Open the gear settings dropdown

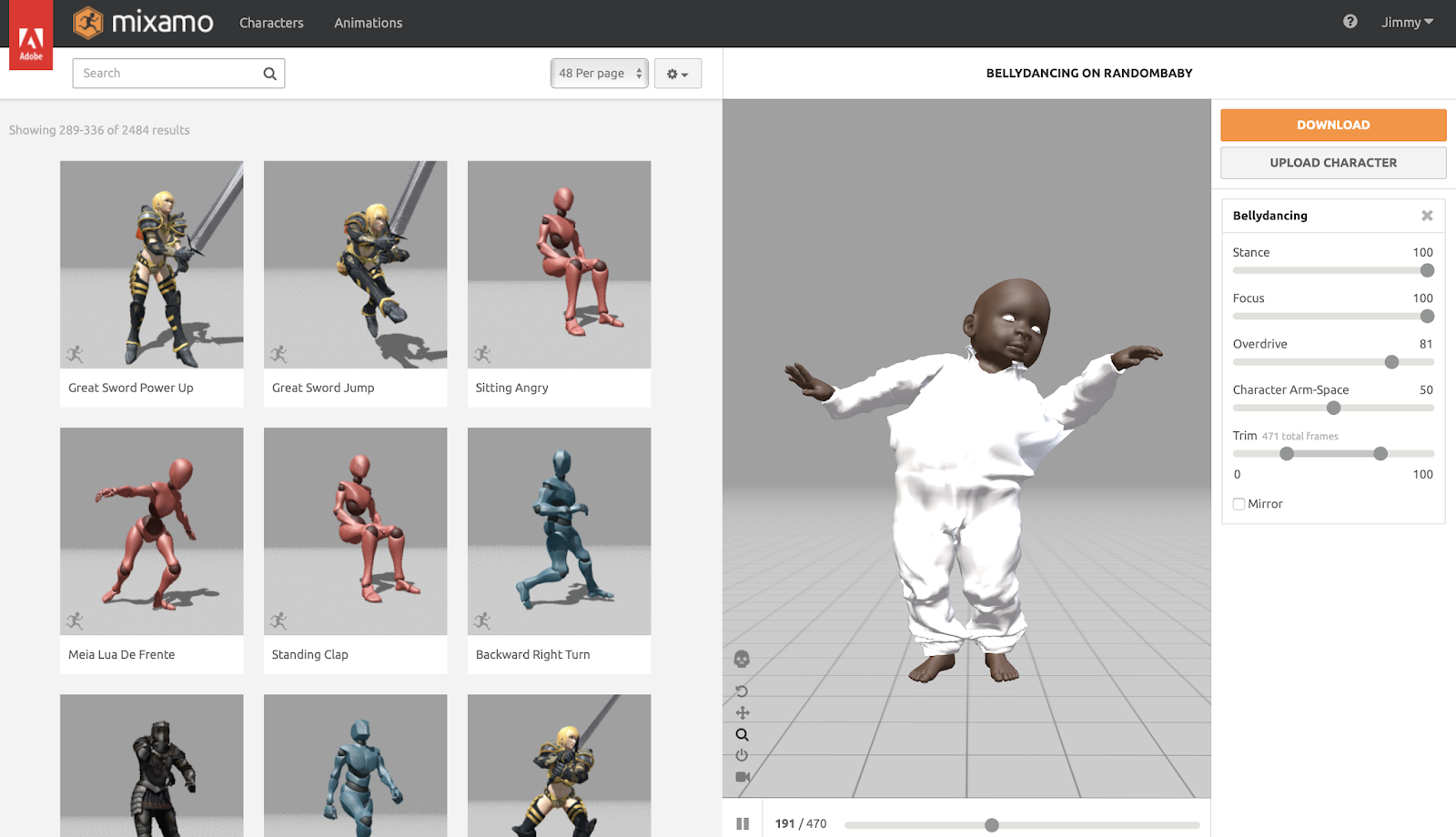tap(678, 74)
